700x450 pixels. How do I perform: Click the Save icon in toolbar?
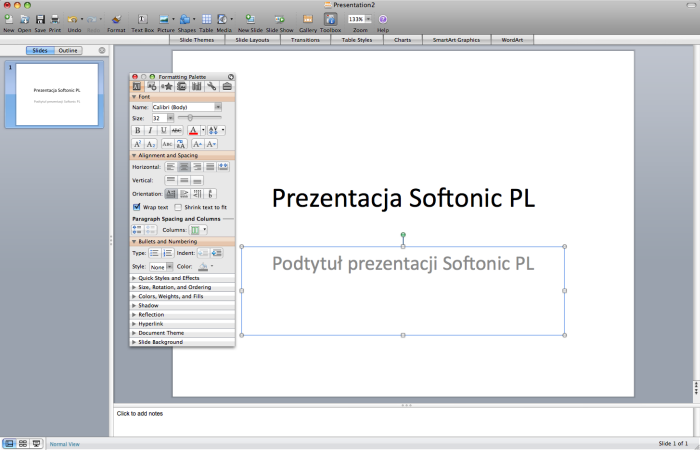coord(40,19)
